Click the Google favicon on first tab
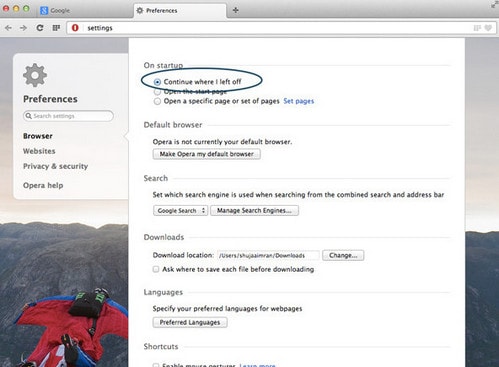 point(44,11)
